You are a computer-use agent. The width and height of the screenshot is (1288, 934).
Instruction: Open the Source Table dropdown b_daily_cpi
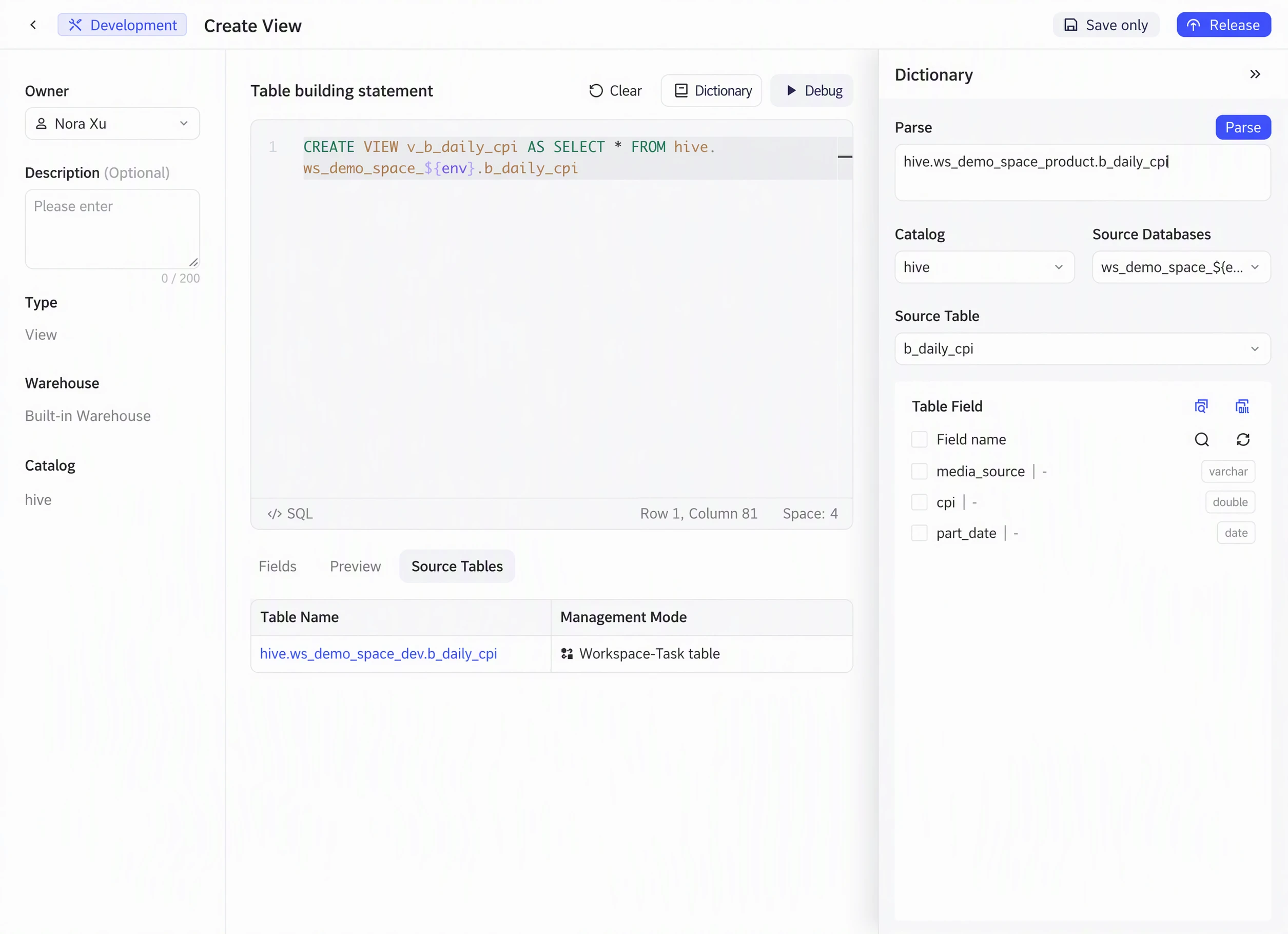[1082, 349]
